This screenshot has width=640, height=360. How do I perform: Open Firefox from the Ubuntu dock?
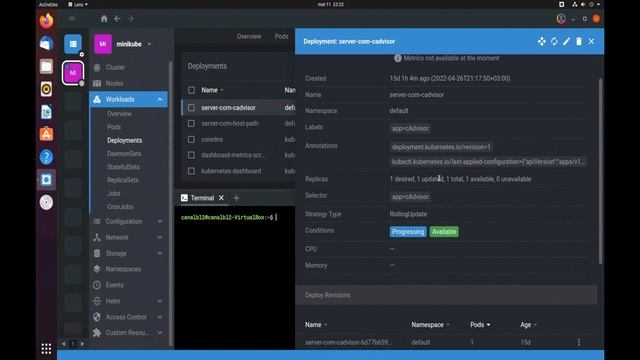pos(46,20)
